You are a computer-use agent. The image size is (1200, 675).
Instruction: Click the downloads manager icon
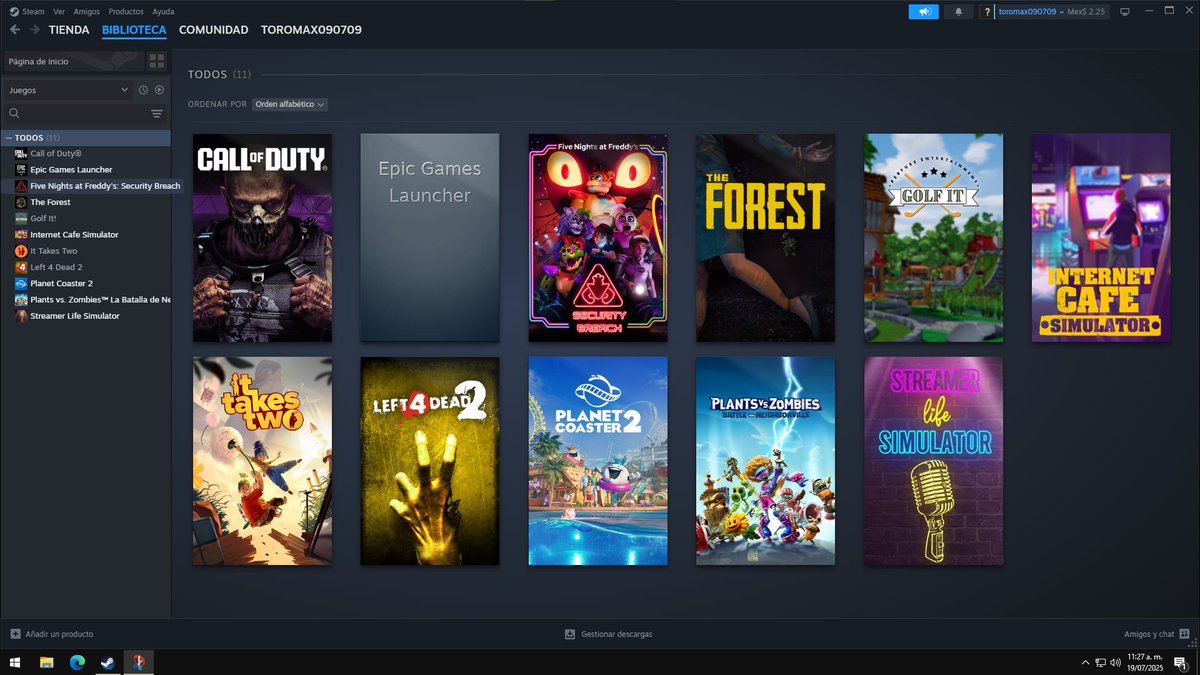pyautogui.click(x=570, y=634)
